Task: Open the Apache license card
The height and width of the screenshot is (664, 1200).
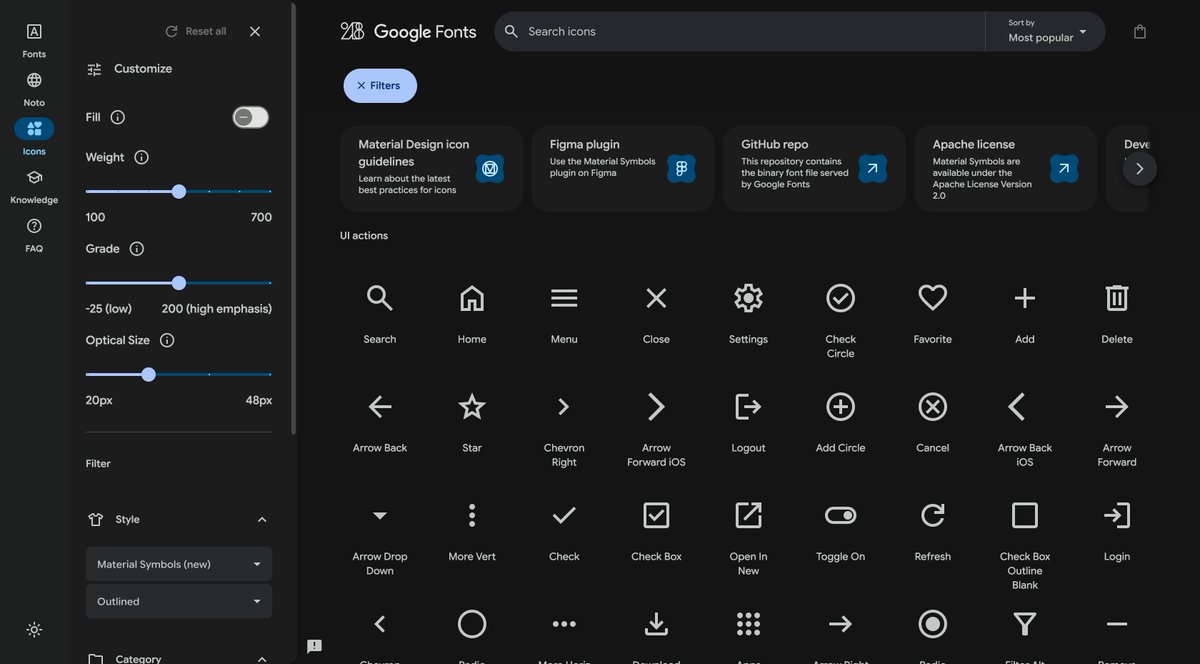Action: click(x=1006, y=168)
